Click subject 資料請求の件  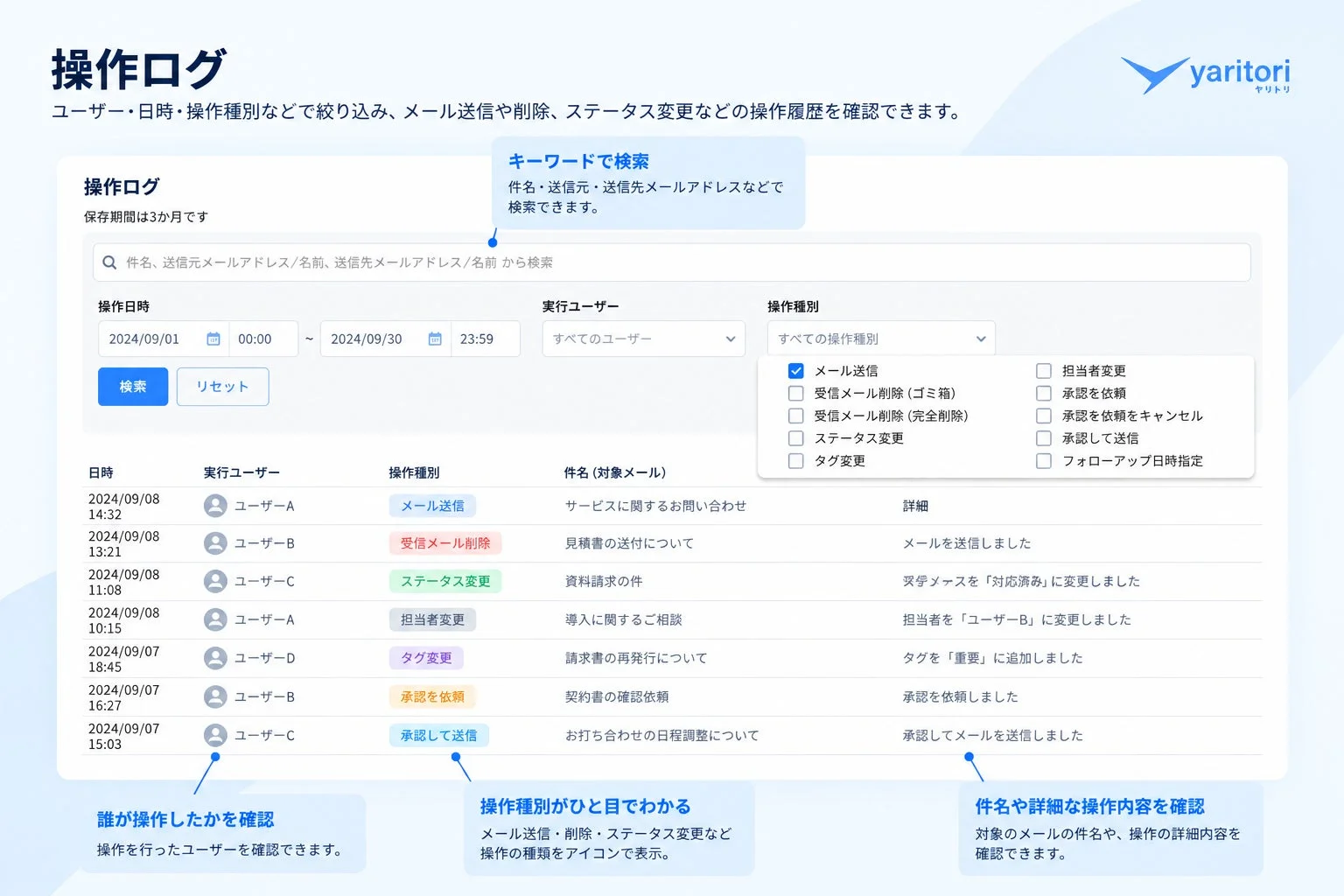tap(604, 581)
